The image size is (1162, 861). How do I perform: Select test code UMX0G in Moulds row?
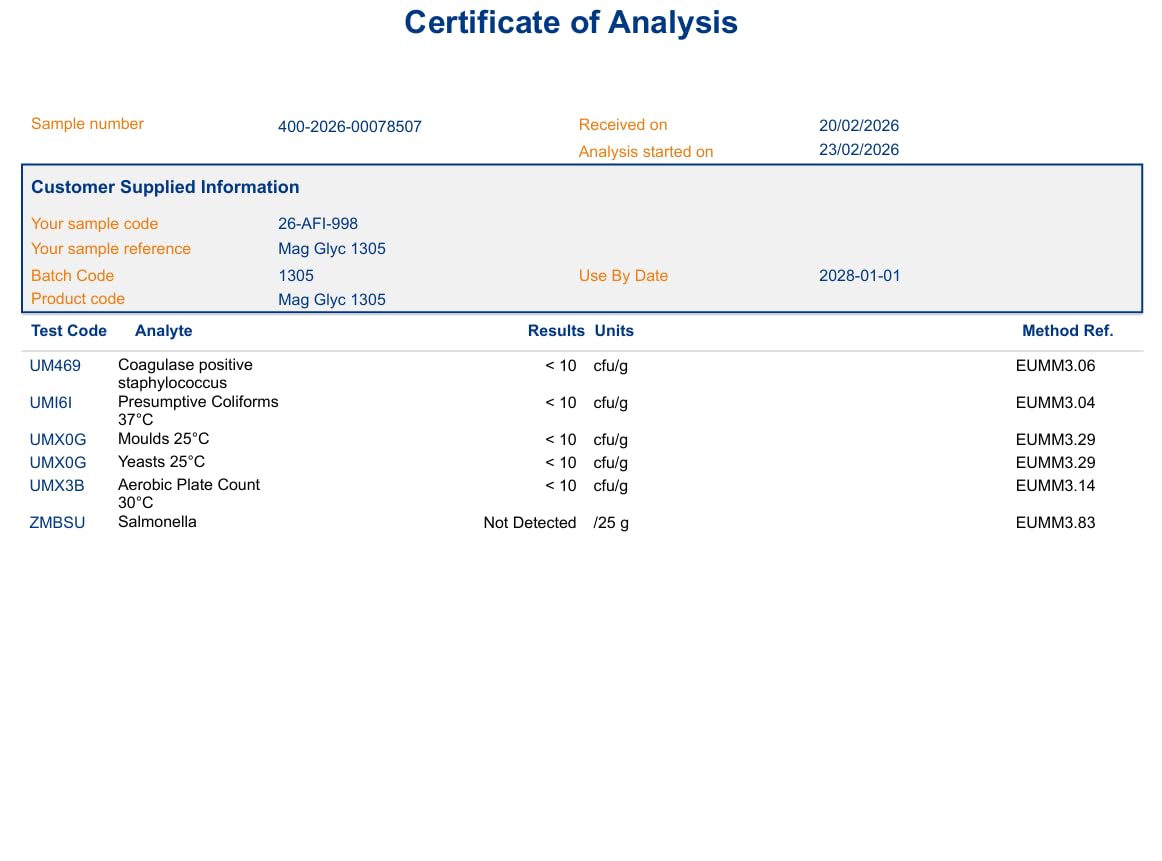pos(58,439)
